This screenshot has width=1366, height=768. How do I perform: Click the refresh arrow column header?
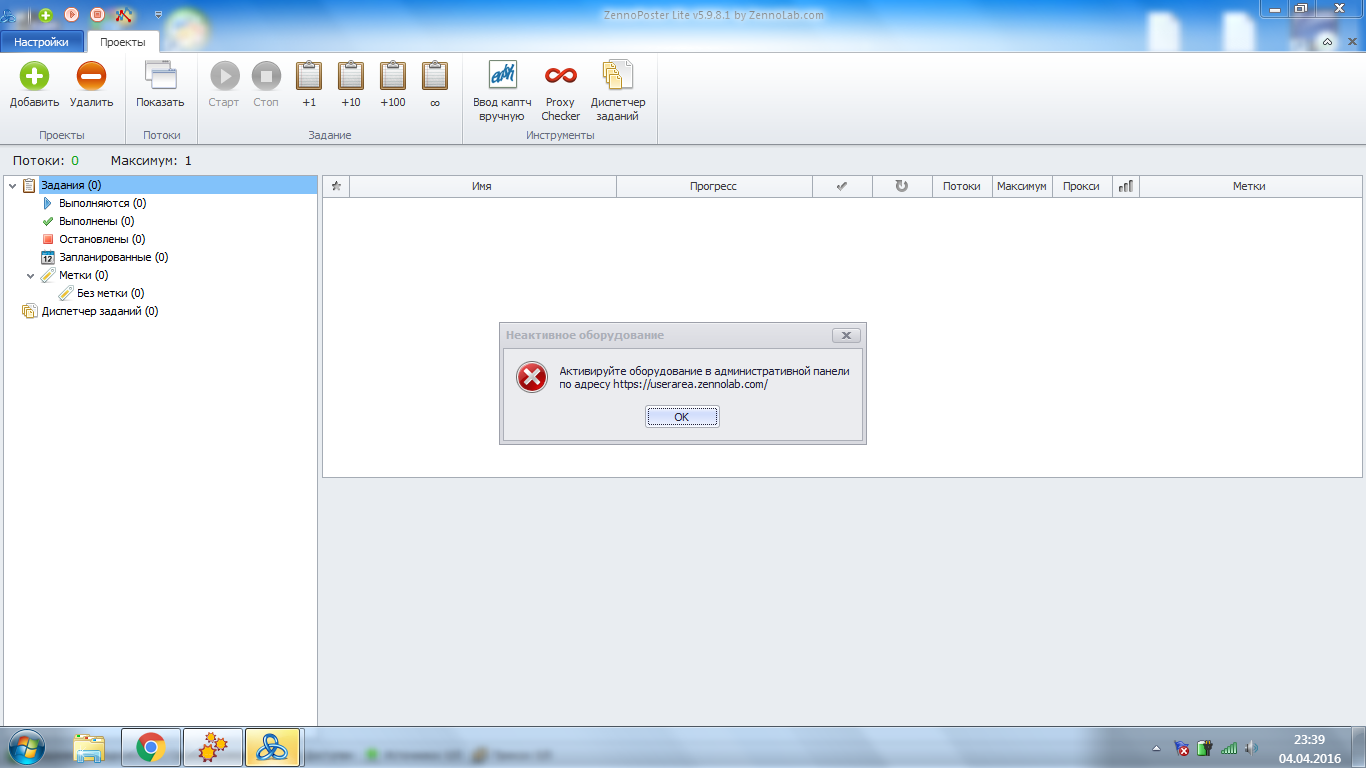tap(902, 186)
